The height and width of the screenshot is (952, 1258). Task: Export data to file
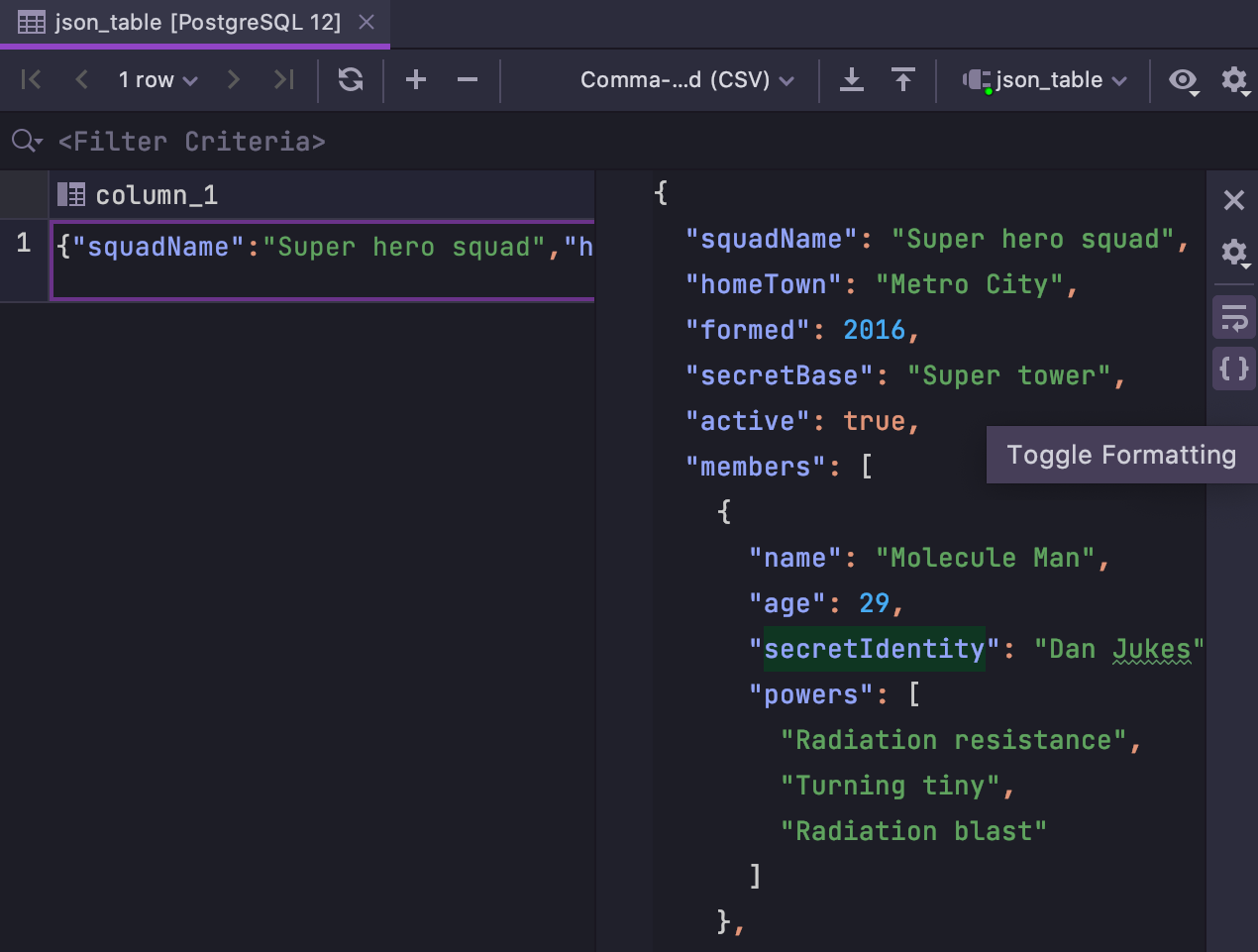pyautogui.click(x=852, y=80)
